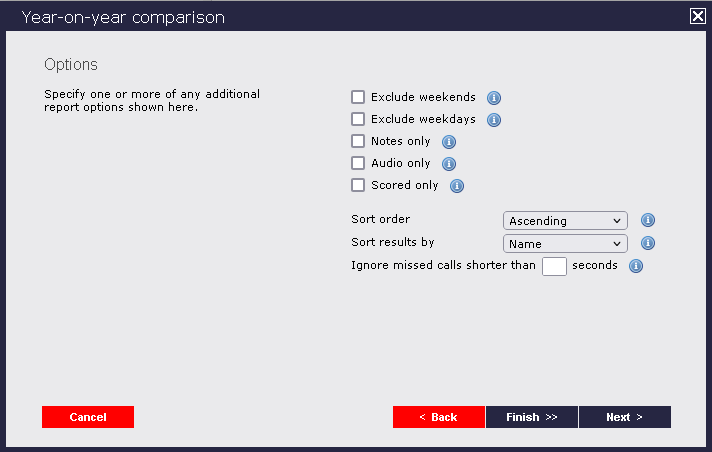Proceed using the Next > button
712x452 pixels.
624,417
